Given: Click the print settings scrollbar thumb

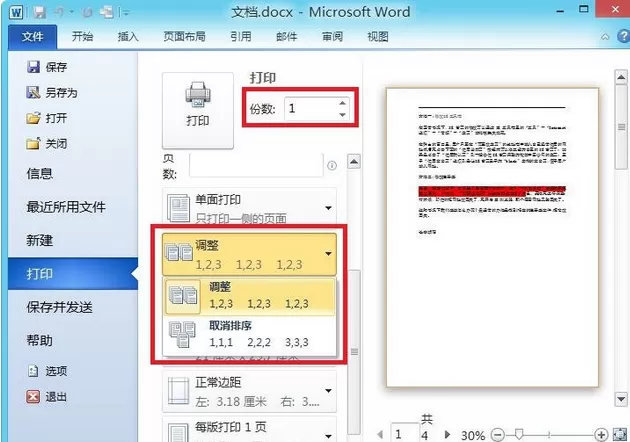Looking at the screenshot, I should (x=354, y=352).
